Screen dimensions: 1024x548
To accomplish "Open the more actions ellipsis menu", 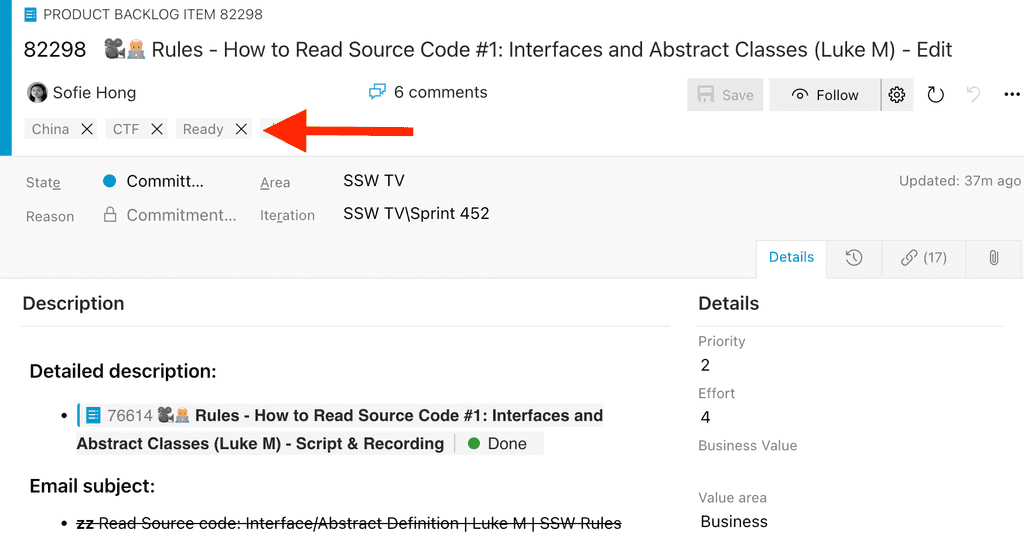I will click(1011, 95).
